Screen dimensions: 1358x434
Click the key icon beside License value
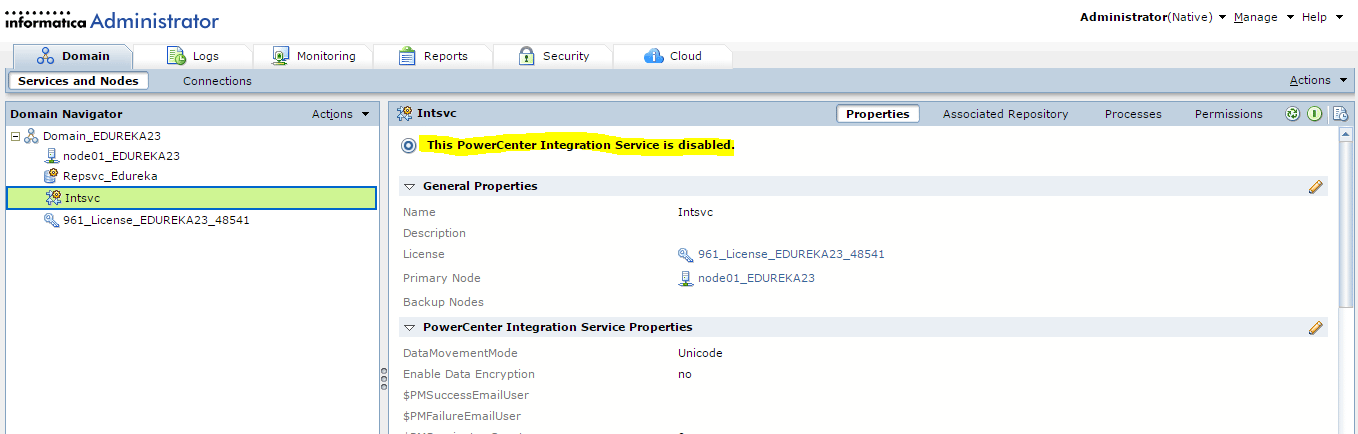[685, 254]
